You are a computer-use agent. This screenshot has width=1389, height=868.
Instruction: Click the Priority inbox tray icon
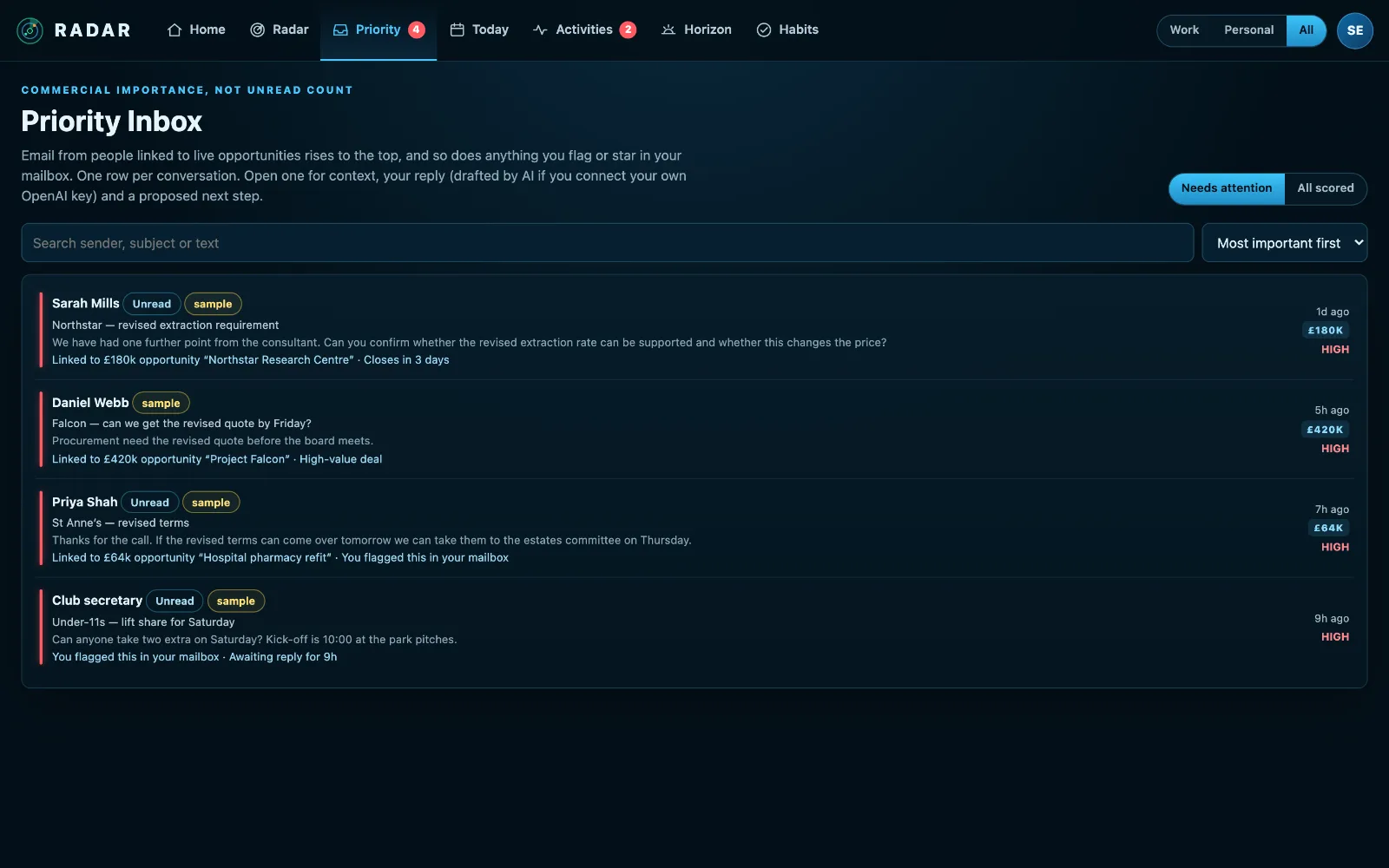click(x=340, y=30)
